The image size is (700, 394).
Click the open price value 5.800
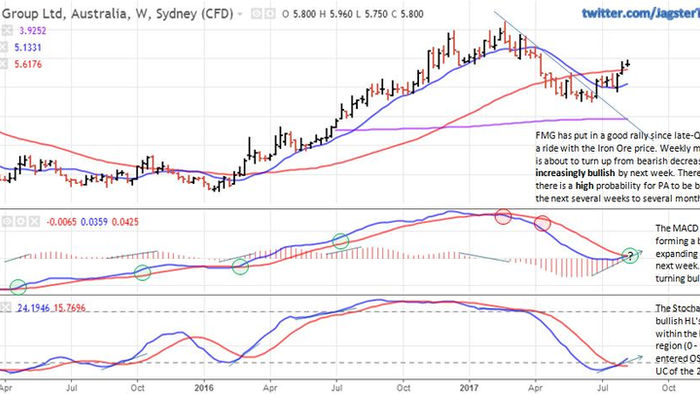point(304,14)
